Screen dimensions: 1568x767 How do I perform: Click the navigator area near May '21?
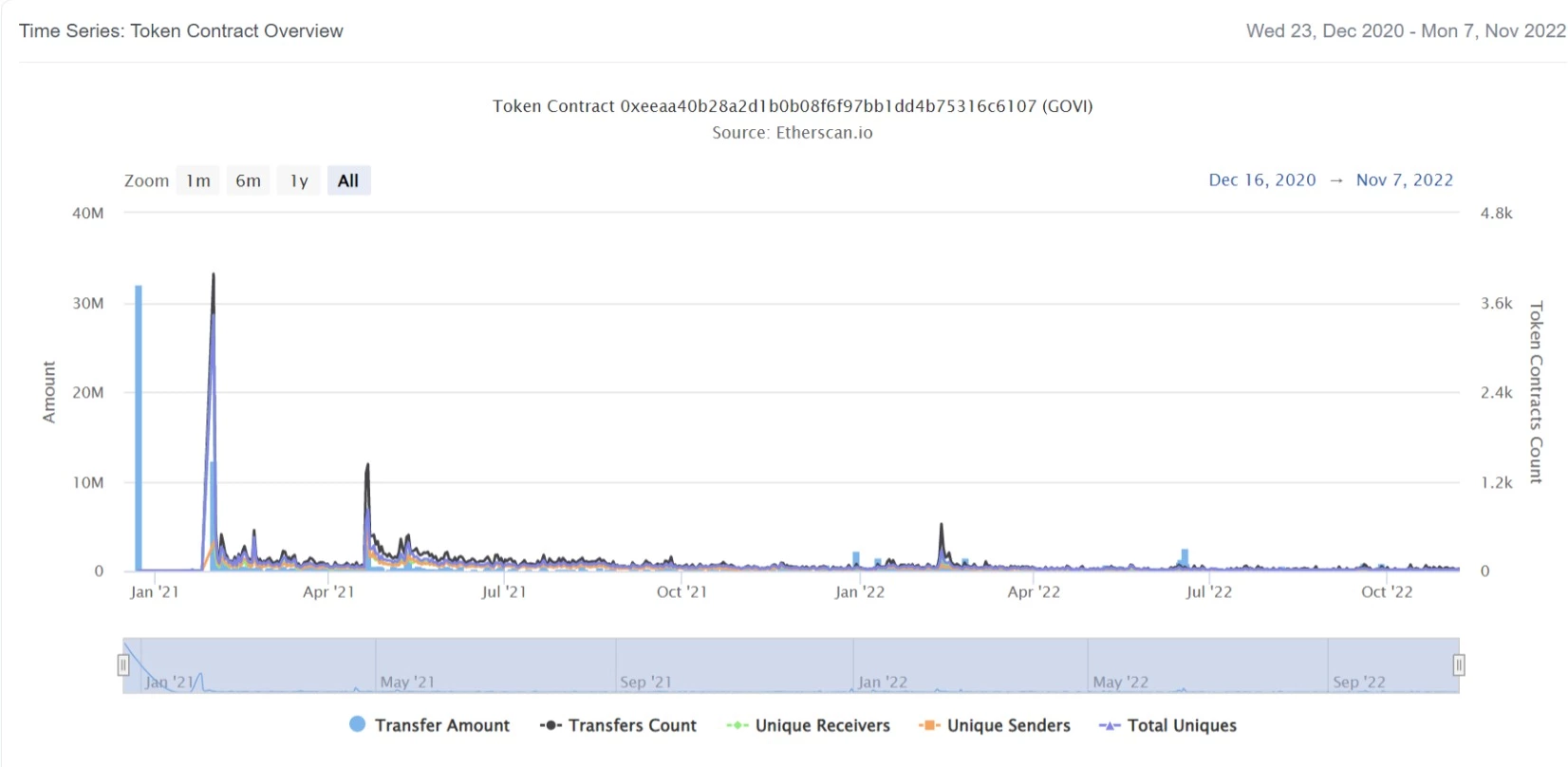pos(407,682)
